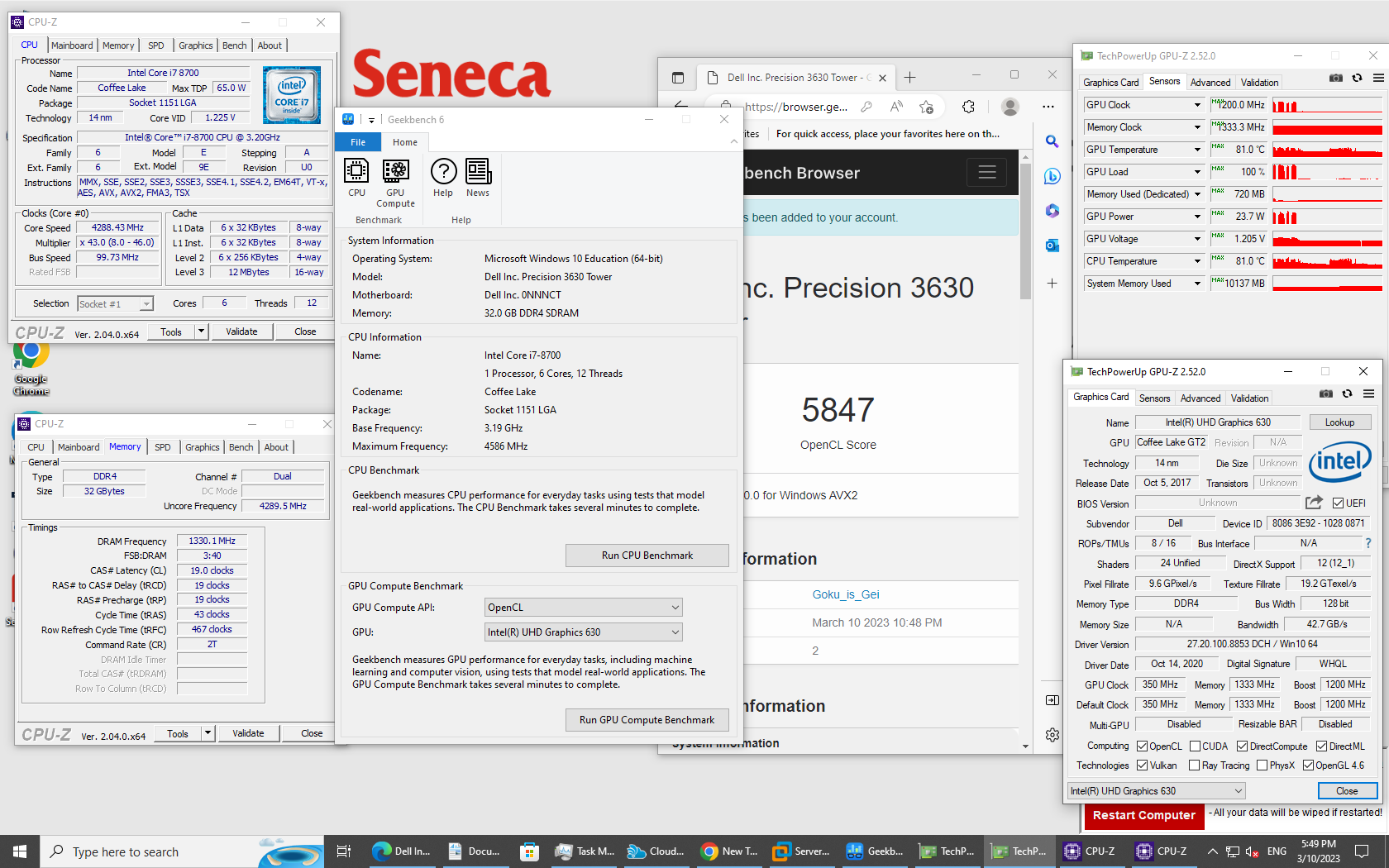The height and width of the screenshot is (868, 1389).
Task: Refresh sensors icon in GPU-Z Sensors window
Action: tap(1357, 79)
